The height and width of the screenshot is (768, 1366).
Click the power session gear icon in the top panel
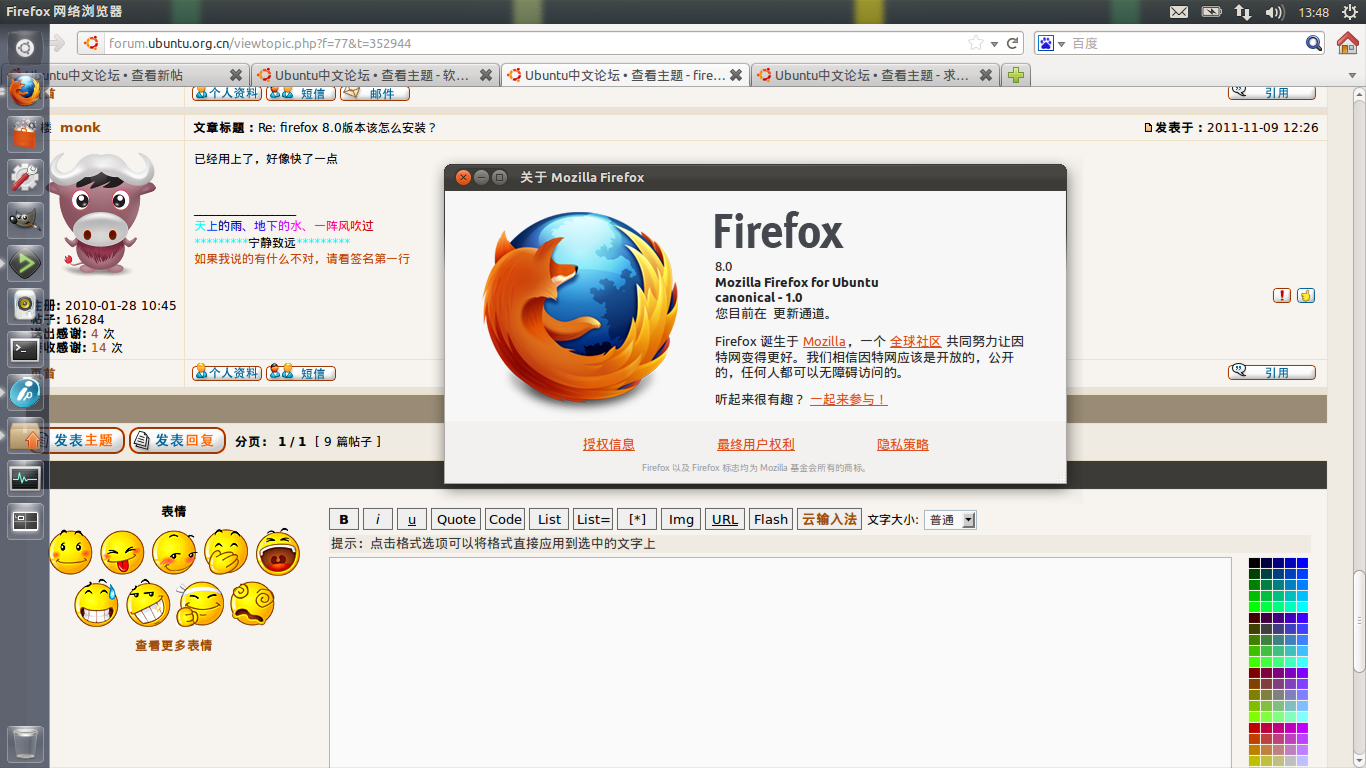click(x=1349, y=12)
